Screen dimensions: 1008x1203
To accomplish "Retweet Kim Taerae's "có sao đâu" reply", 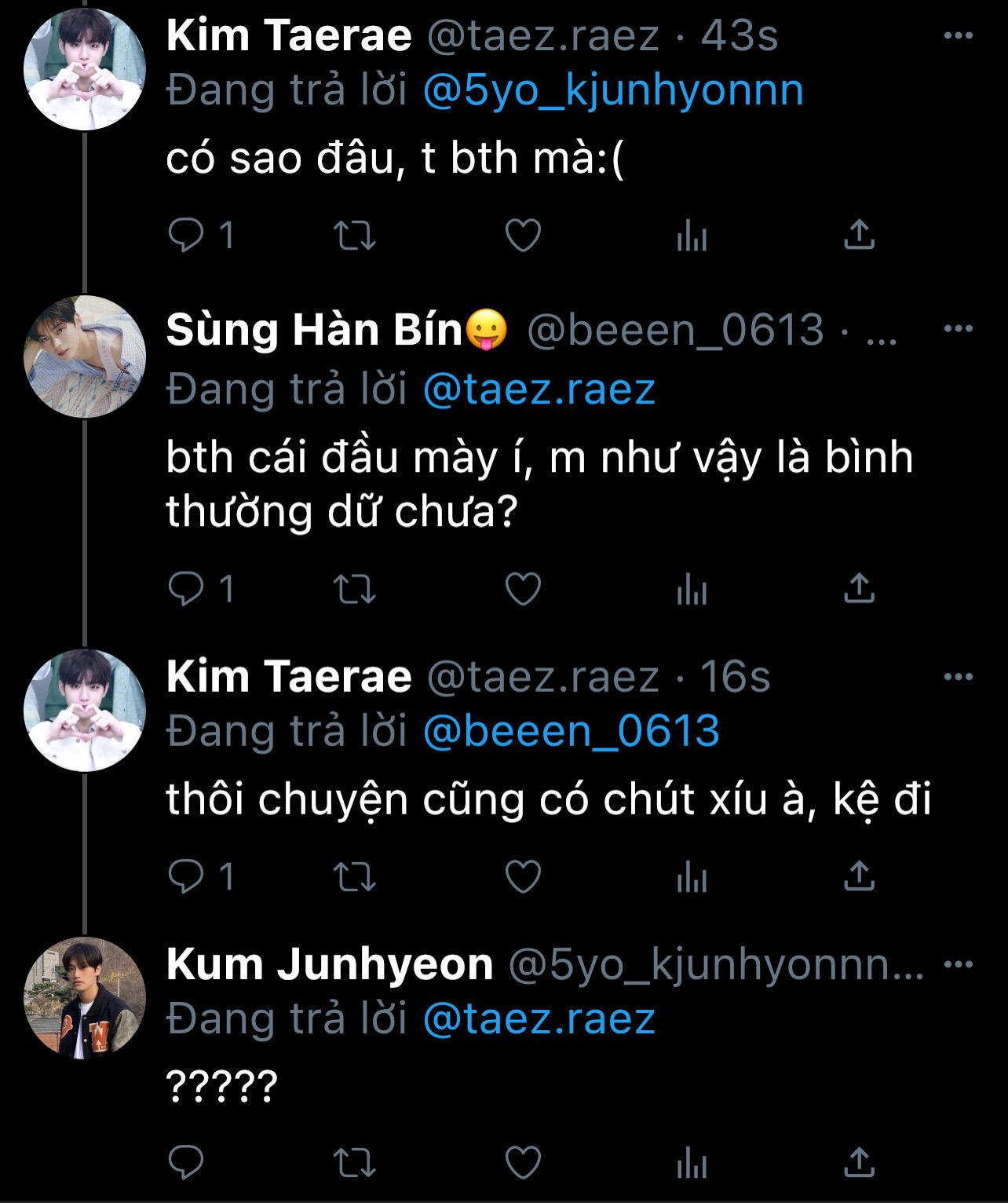I will point(355,235).
